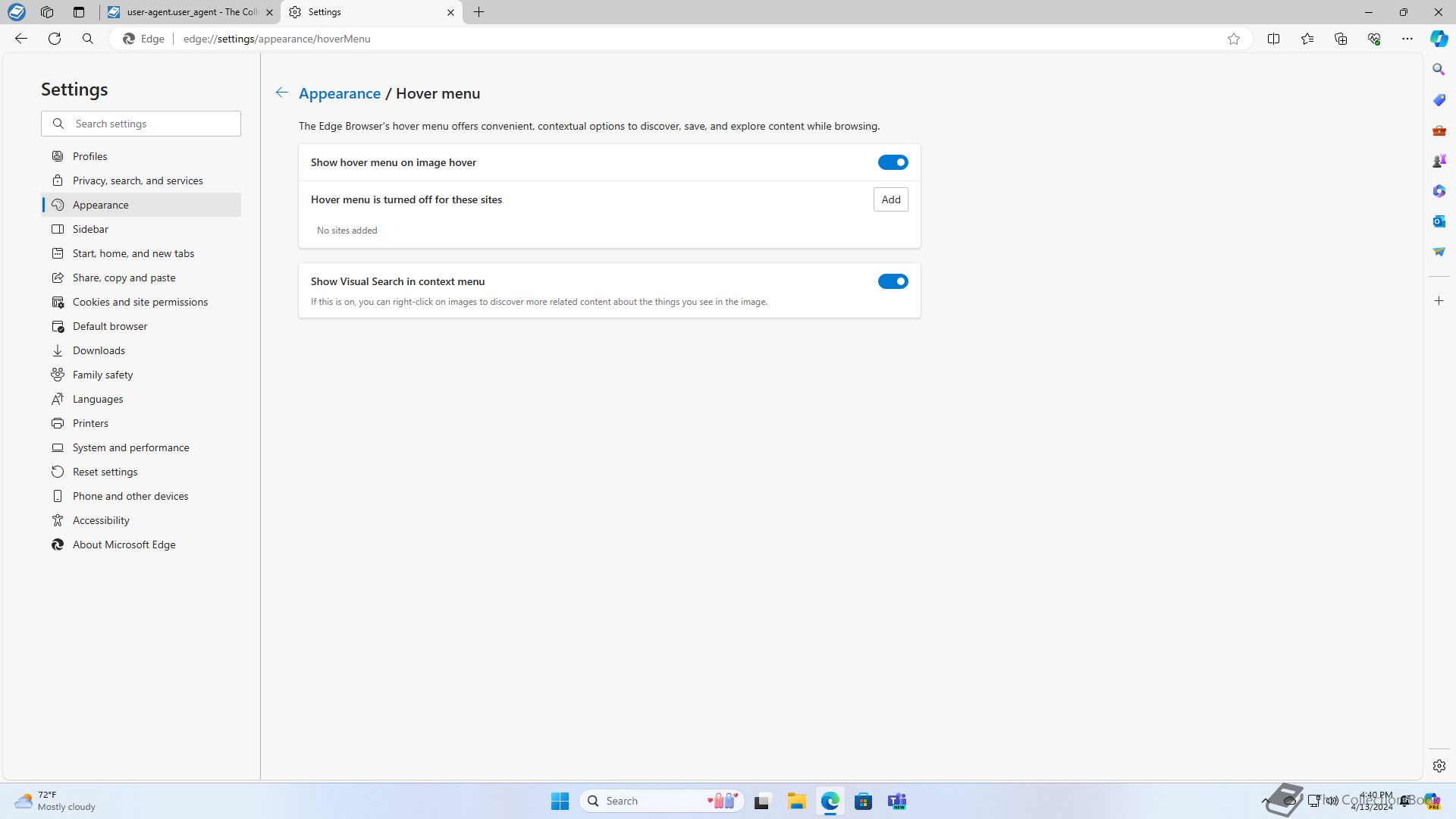Open a new tab with plus button

point(479,12)
